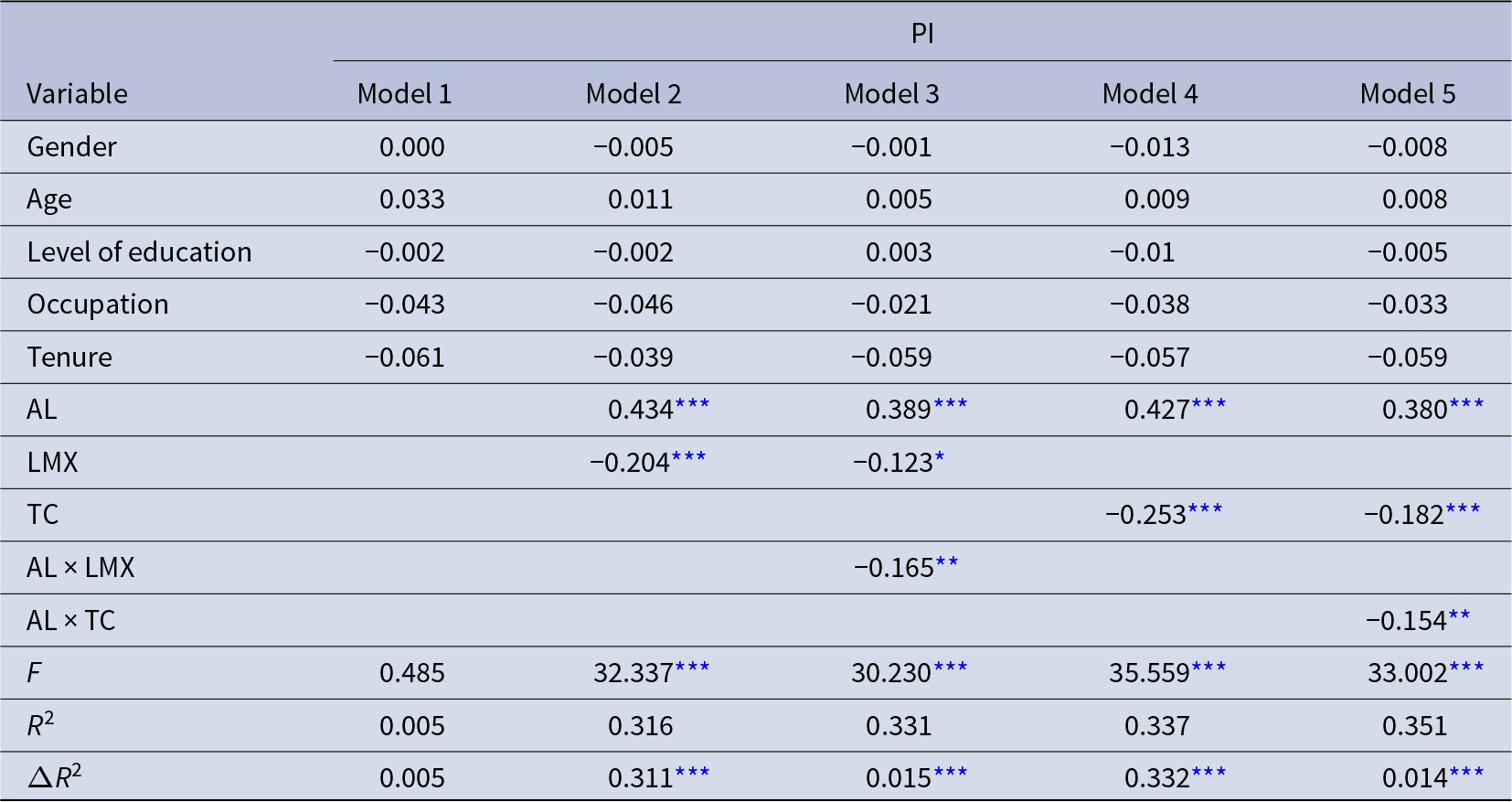The width and height of the screenshot is (1512, 802).
Task: Click the blue asterisks after 35.559
Action: coord(1209,668)
